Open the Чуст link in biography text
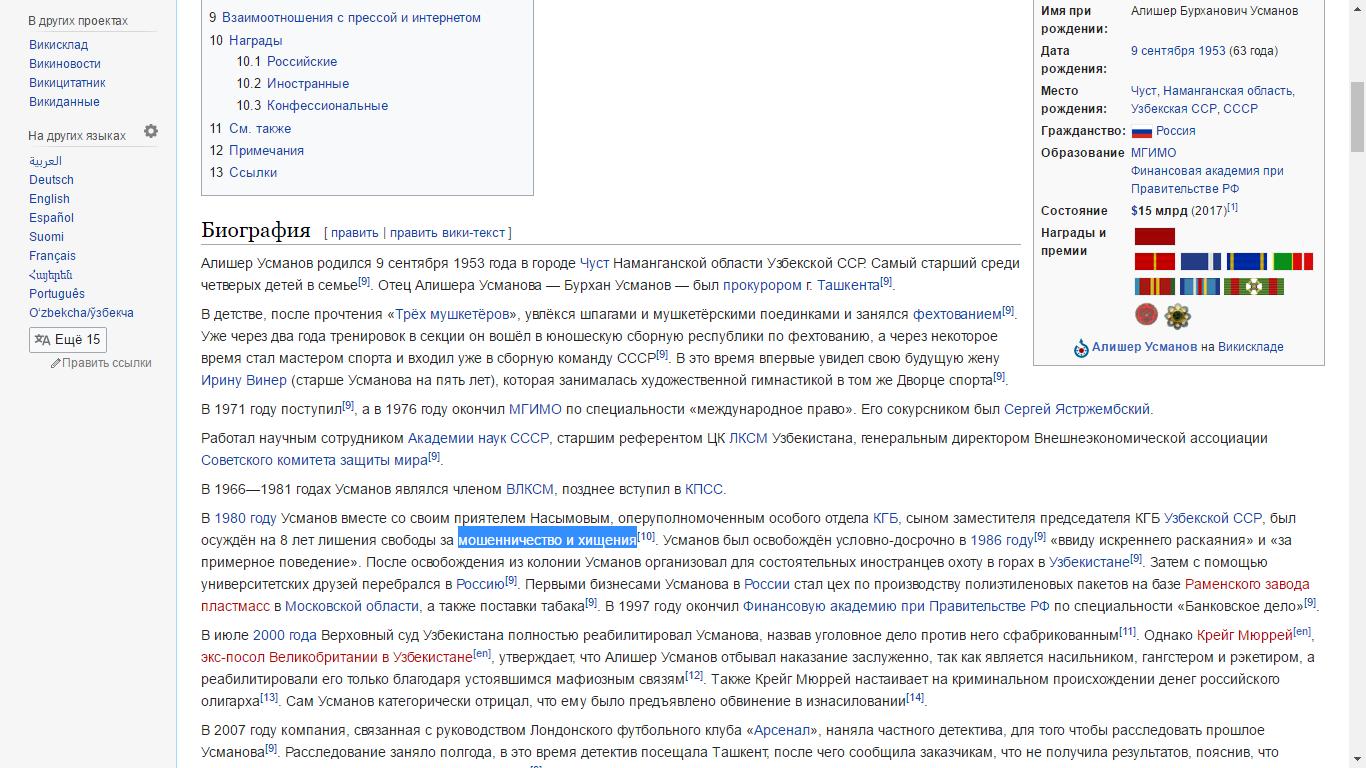 point(594,264)
